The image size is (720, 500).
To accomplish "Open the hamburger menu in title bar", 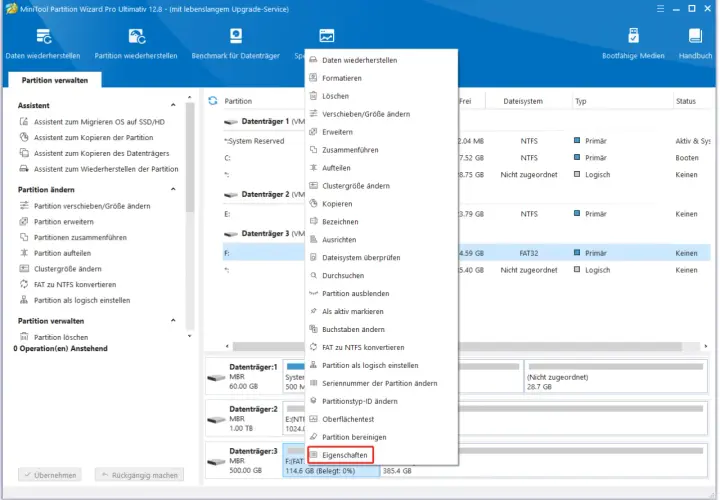I will click(x=660, y=9).
